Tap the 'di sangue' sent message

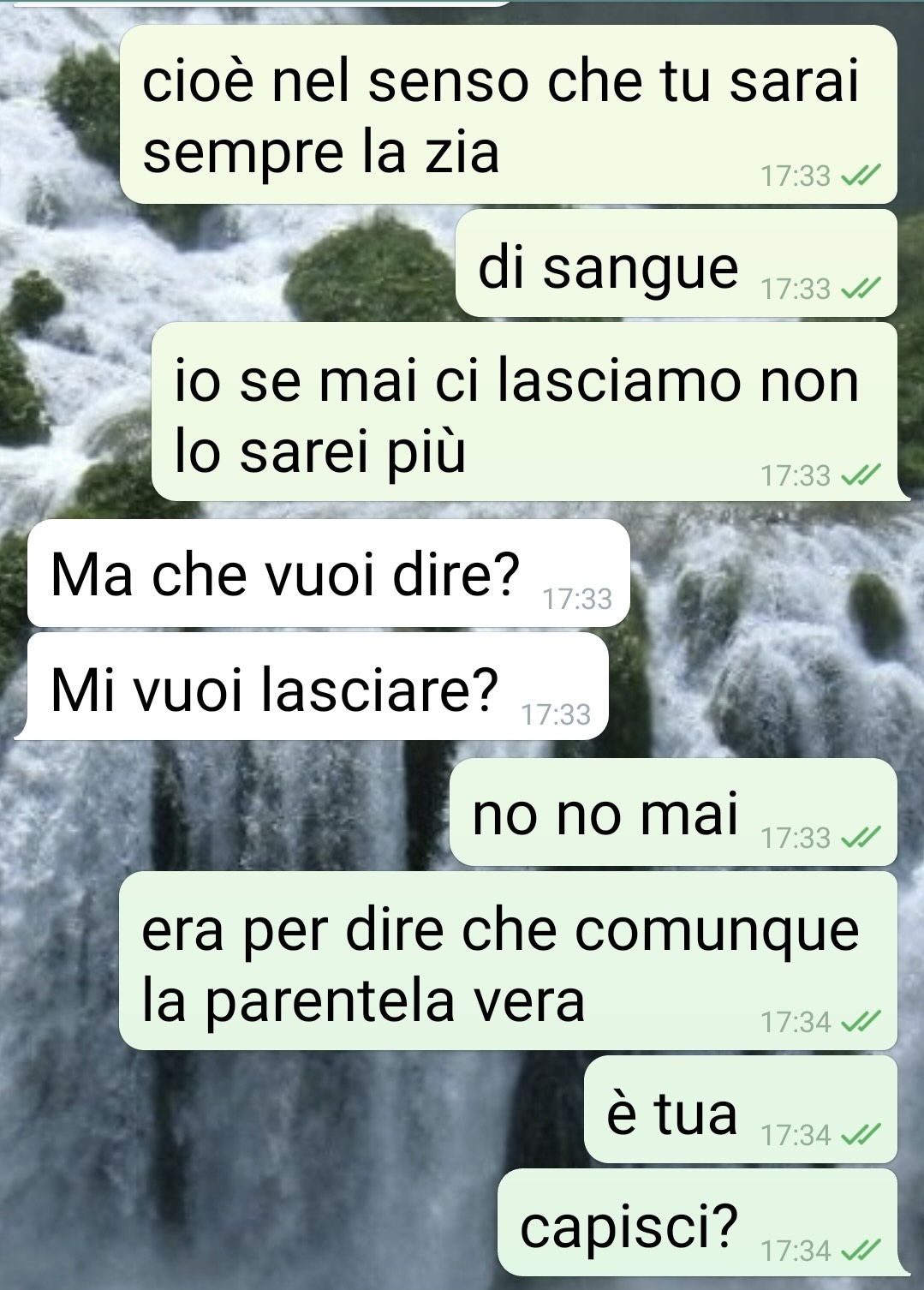(x=677, y=263)
